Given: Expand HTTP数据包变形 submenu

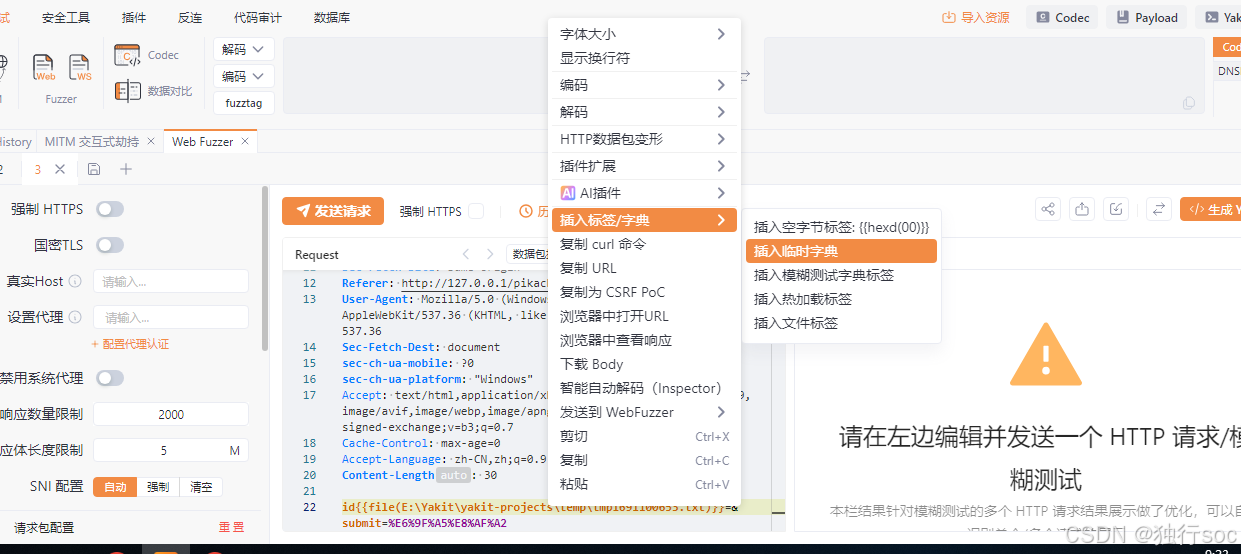Looking at the screenshot, I should pos(644,139).
